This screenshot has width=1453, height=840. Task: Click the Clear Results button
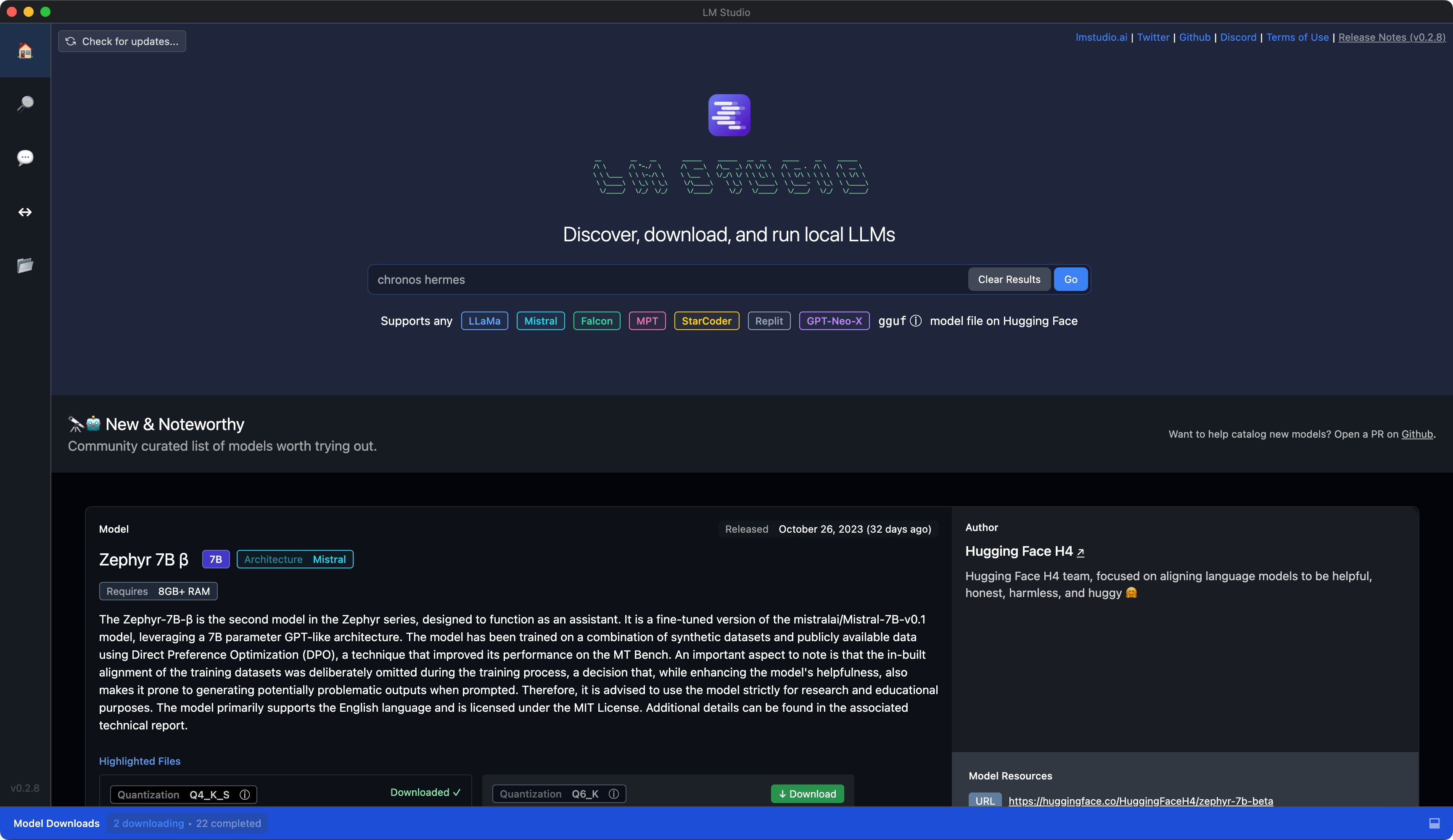click(1009, 280)
